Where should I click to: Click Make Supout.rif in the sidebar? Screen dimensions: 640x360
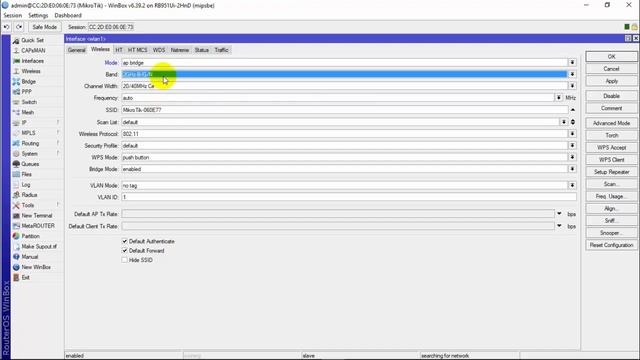39,247
